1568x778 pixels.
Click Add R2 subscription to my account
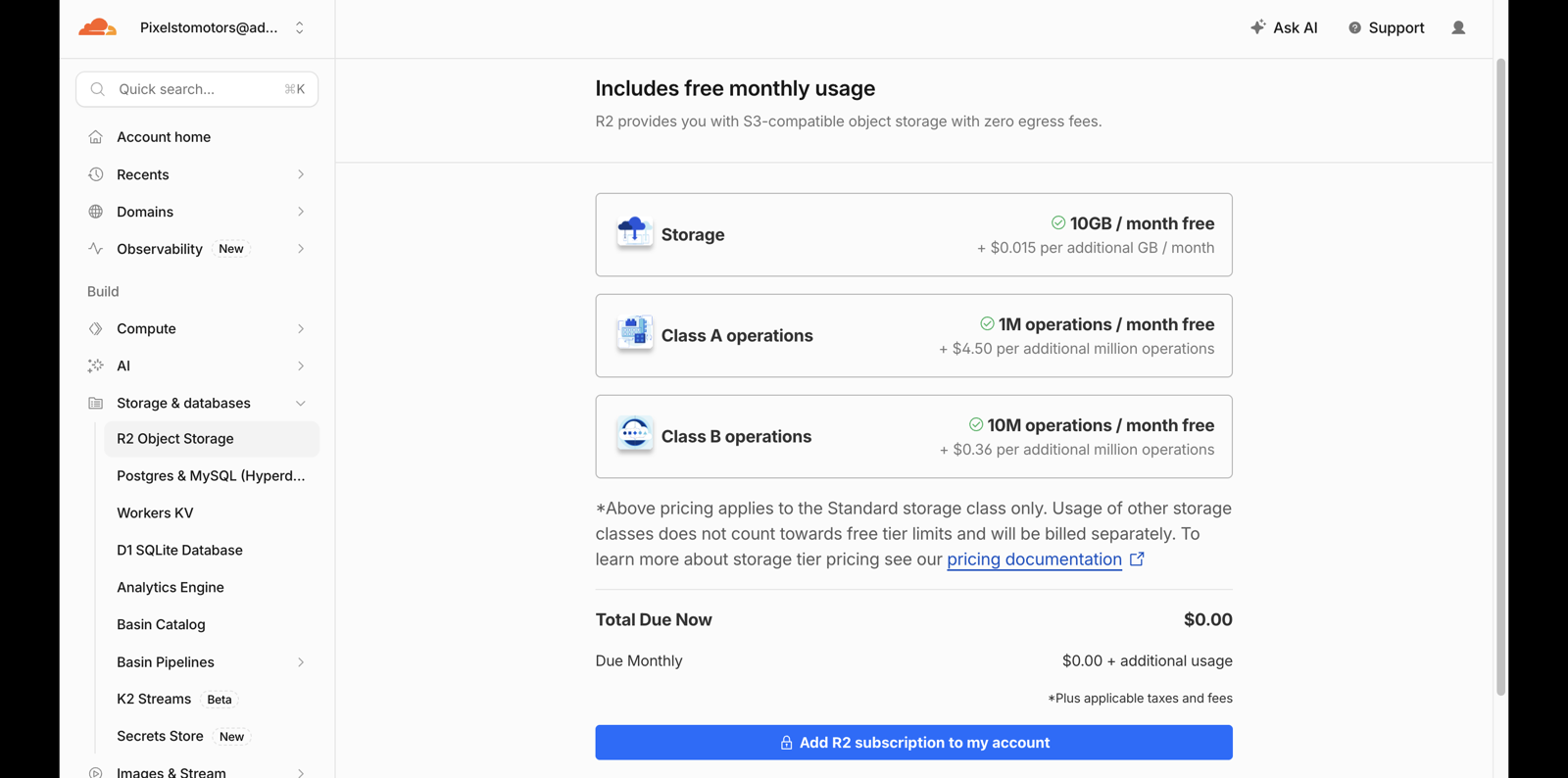913,743
